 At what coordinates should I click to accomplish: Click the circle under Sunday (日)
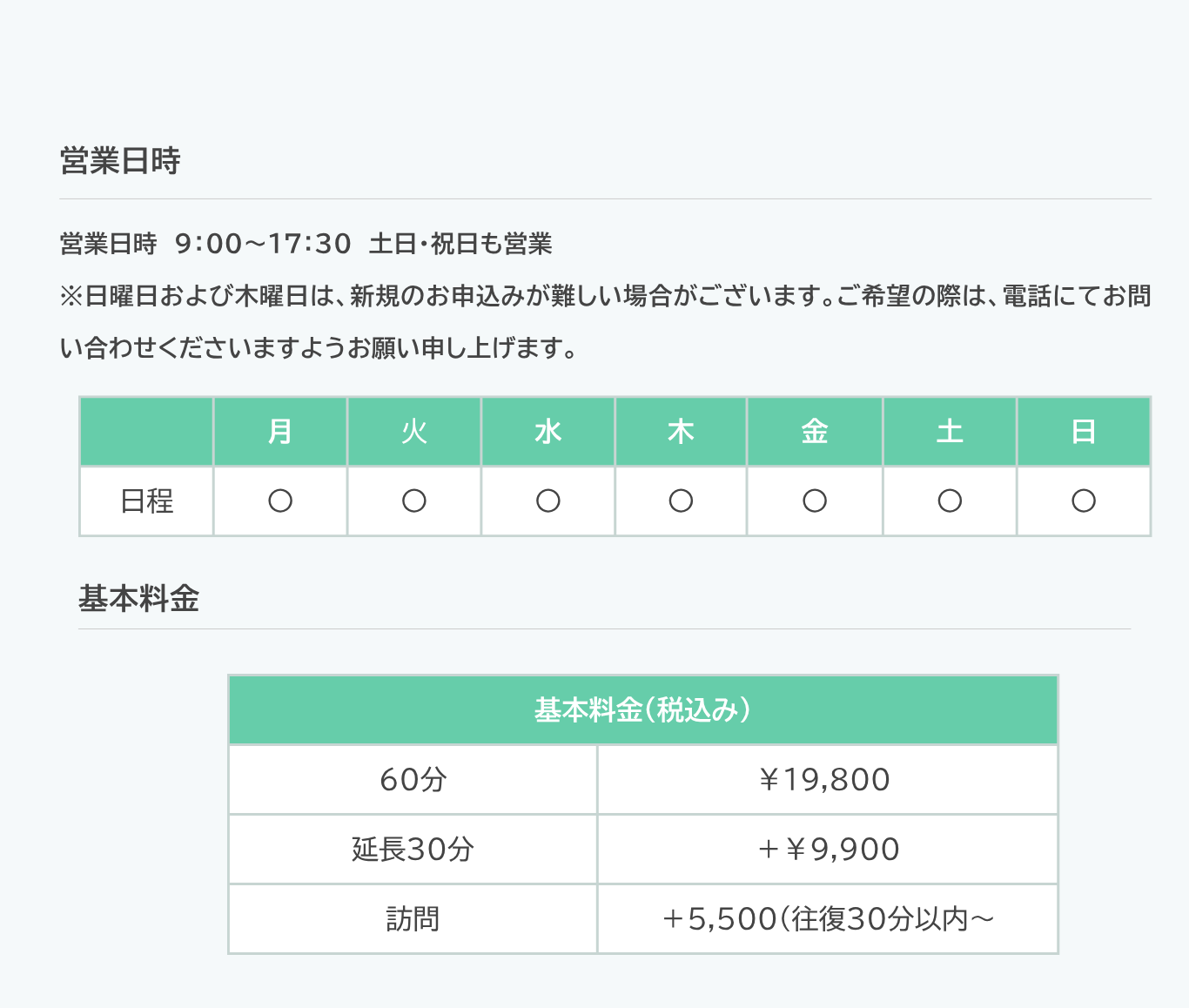1084,501
